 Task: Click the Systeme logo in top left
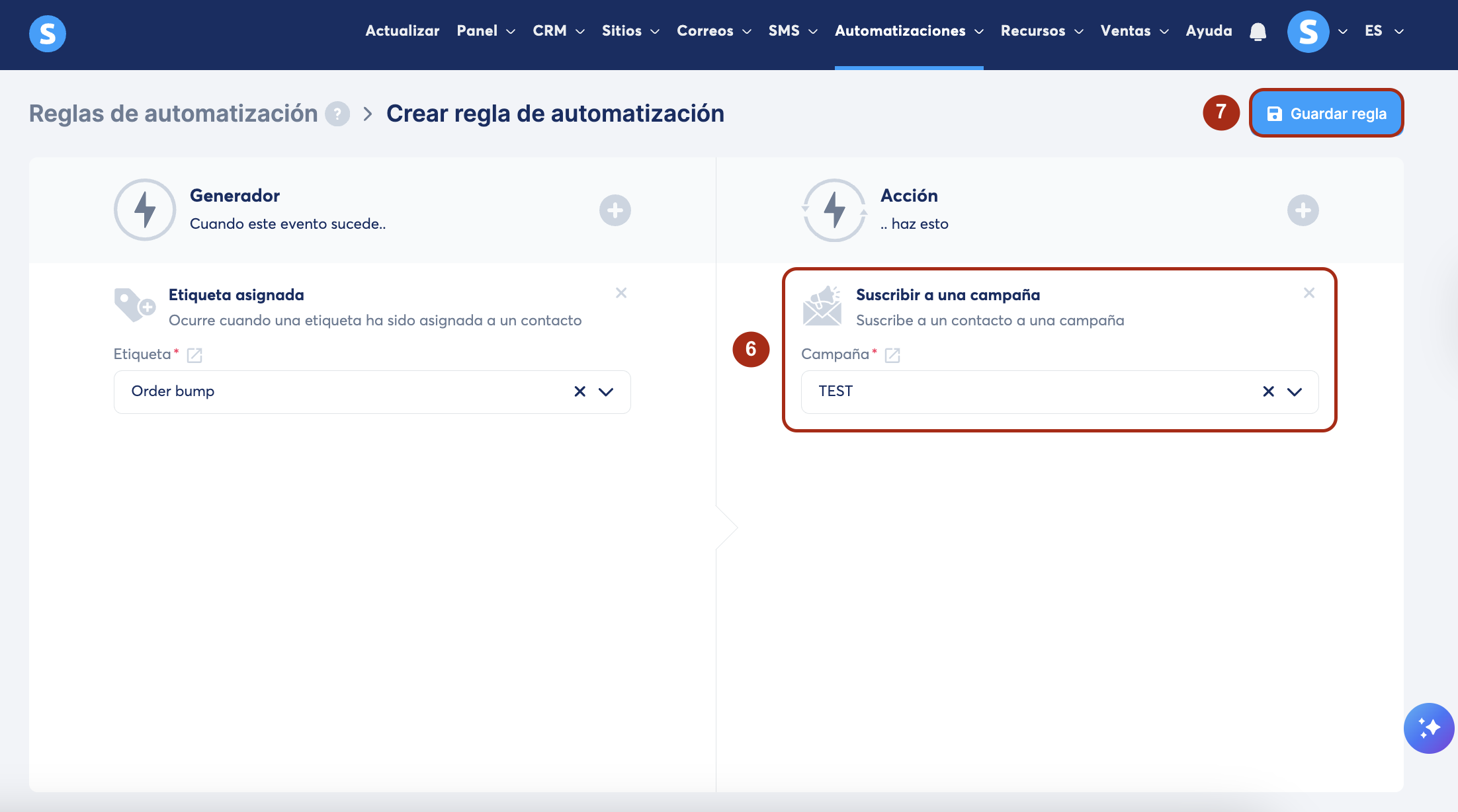(x=48, y=33)
